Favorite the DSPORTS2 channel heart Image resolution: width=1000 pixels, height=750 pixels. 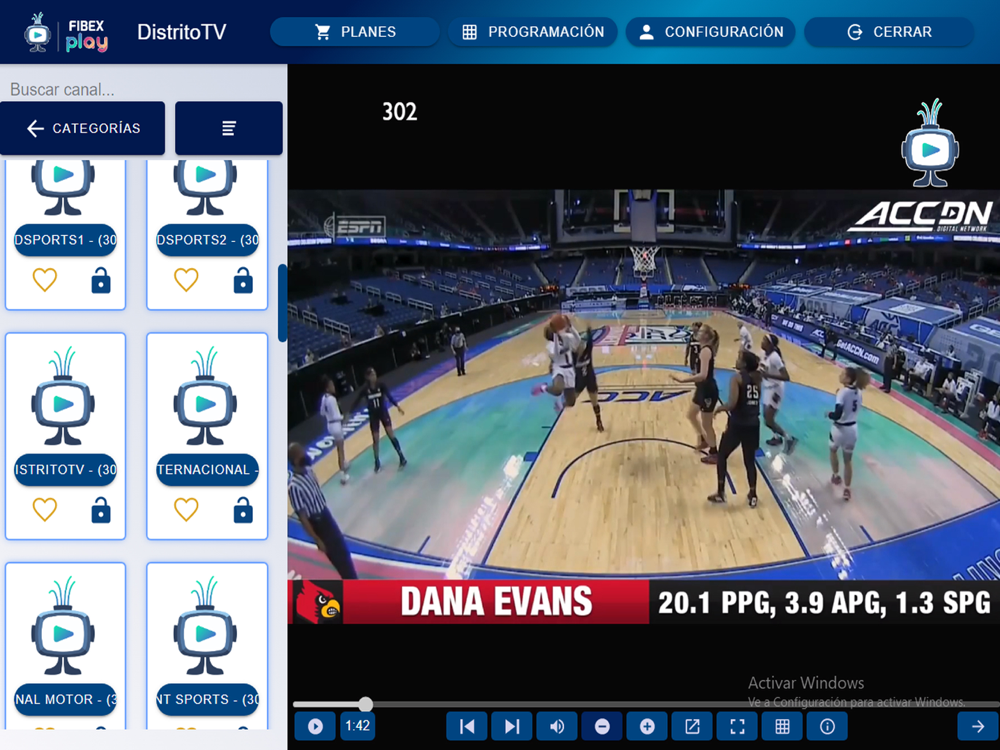186,280
